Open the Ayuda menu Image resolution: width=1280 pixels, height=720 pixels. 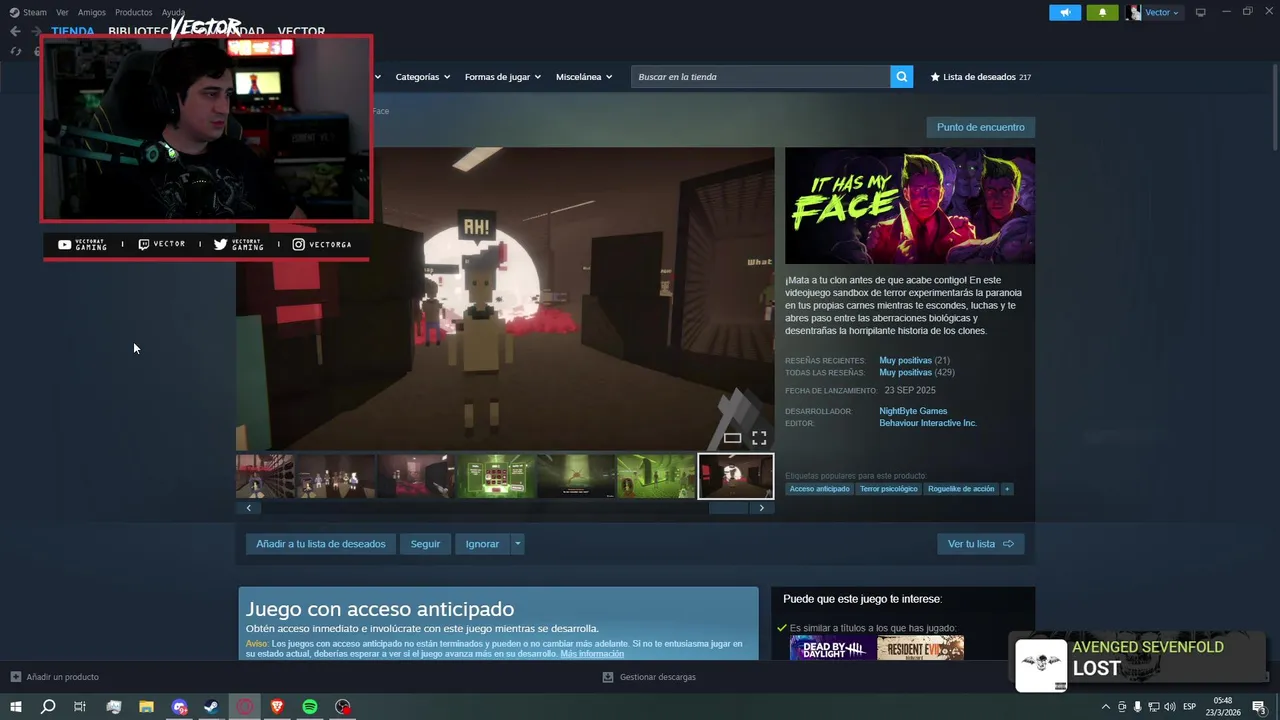[x=173, y=12]
